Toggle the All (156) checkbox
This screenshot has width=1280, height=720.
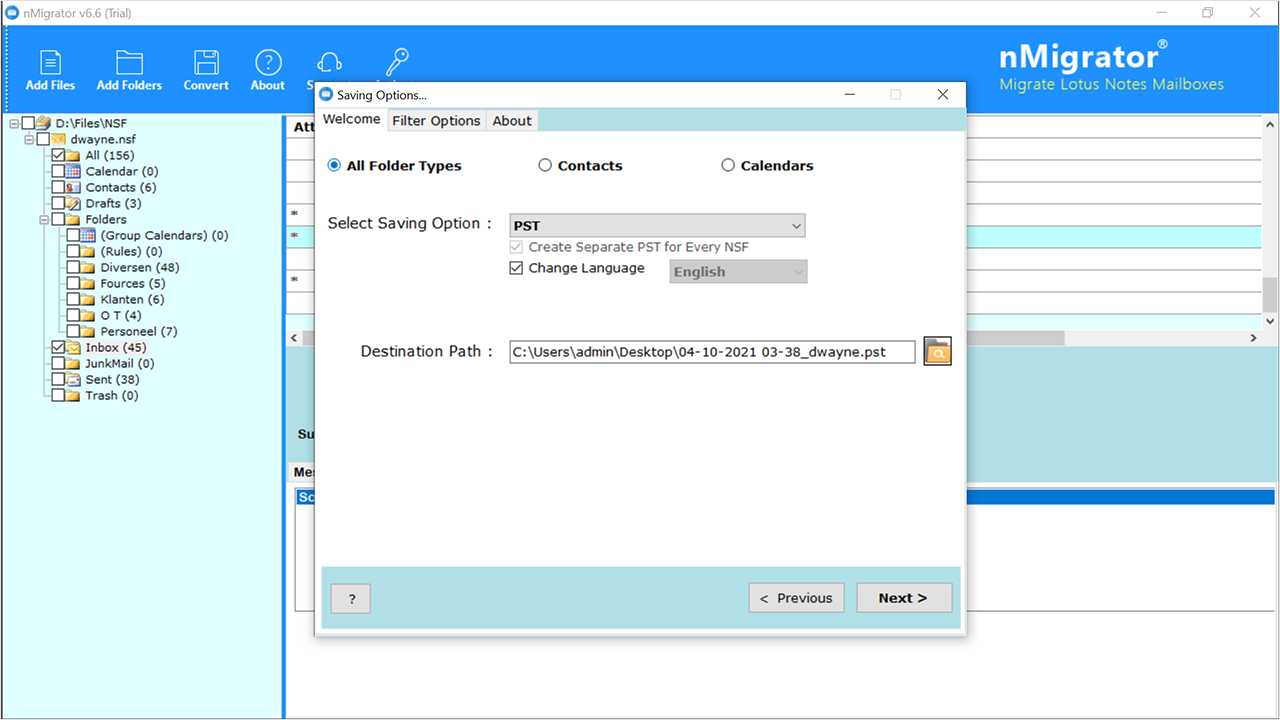click(x=58, y=155)
